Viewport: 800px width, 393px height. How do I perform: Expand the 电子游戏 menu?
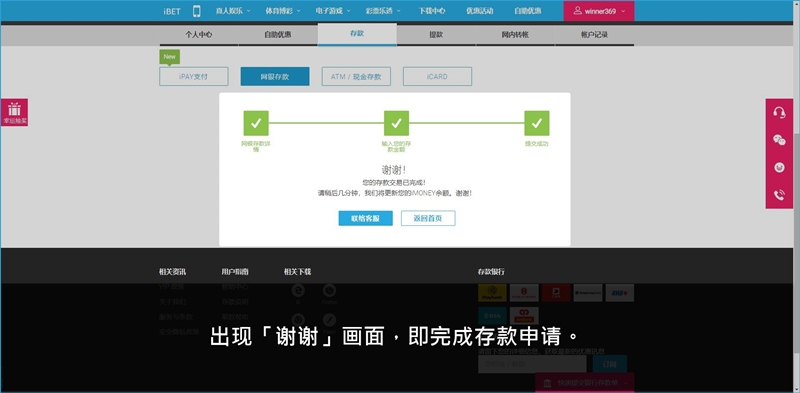point(333,11)
